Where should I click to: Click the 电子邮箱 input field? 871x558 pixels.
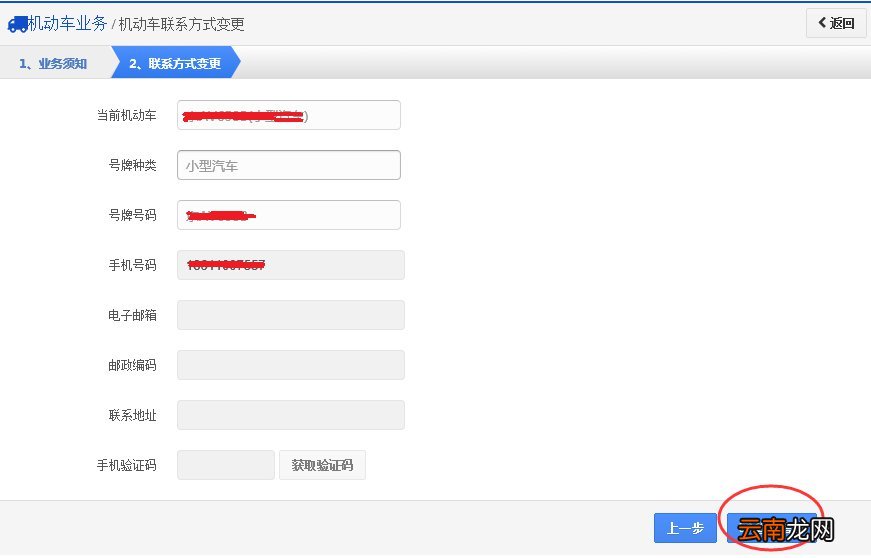click(x=291, y=315)
